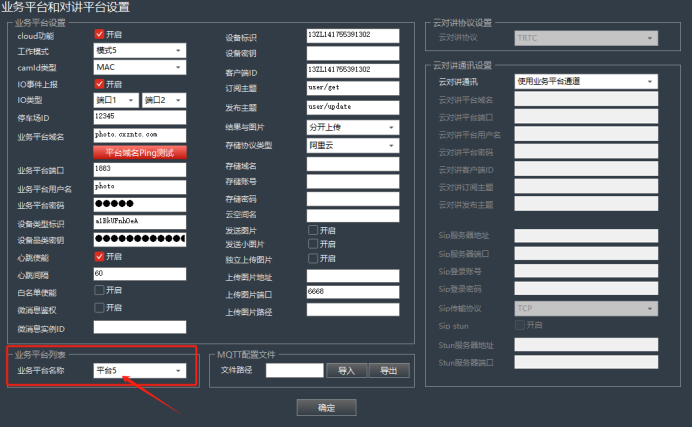The height and width of the screenshot is (428, 692).
Task: Click the 设备品类密钥 password field
Action: coord(140,239)
